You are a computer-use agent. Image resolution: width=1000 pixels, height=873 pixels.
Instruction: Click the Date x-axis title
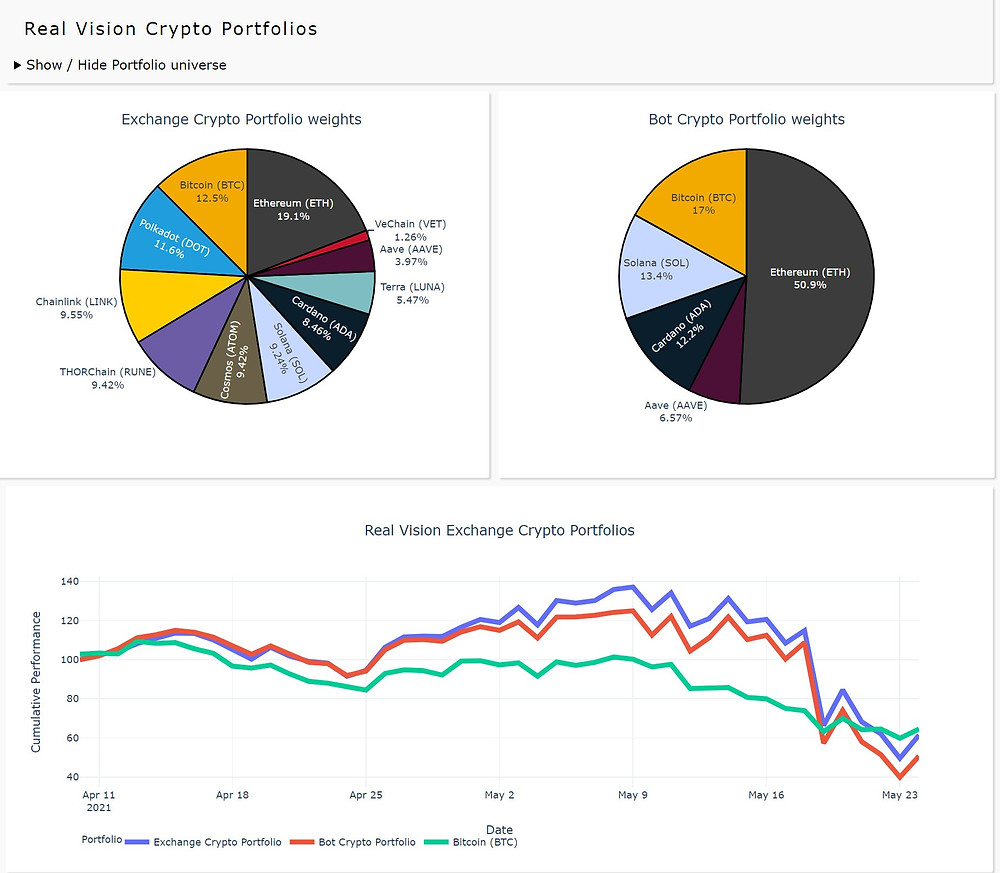(x=499, y=830)
